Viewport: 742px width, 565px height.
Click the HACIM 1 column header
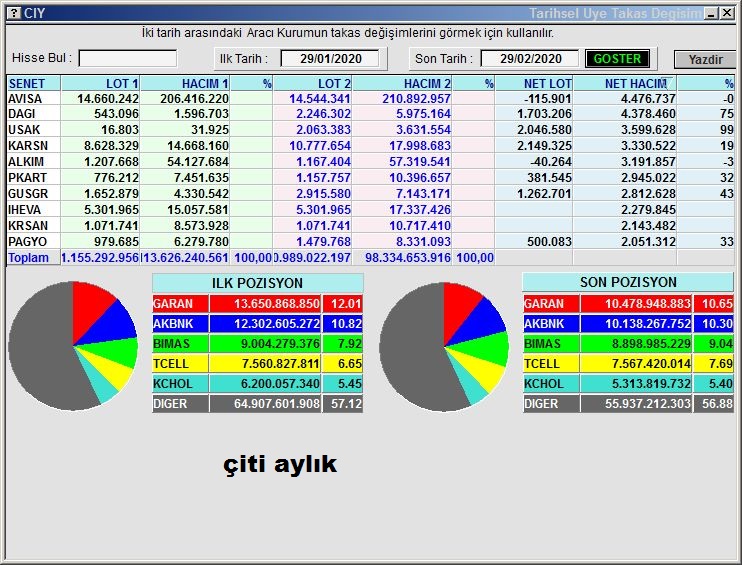(186, 84)
